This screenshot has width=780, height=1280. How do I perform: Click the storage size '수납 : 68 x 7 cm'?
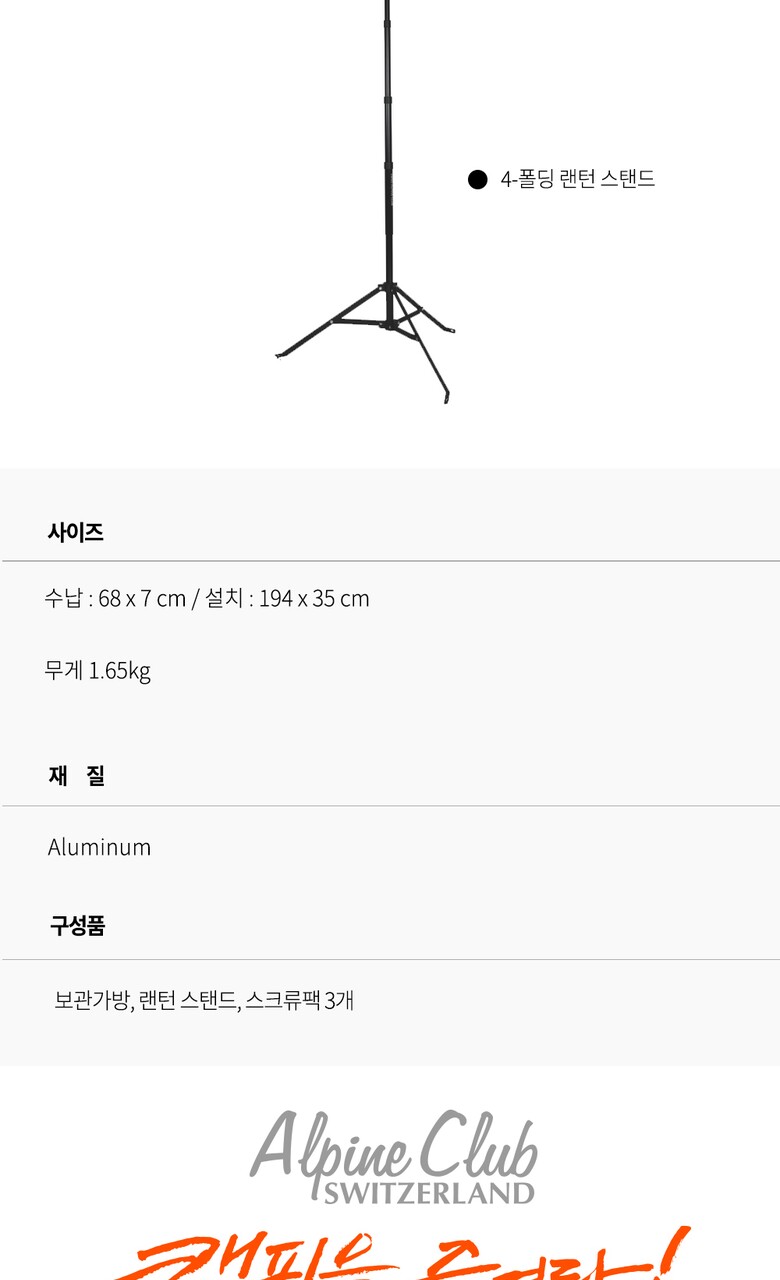[x=115, y=599]
